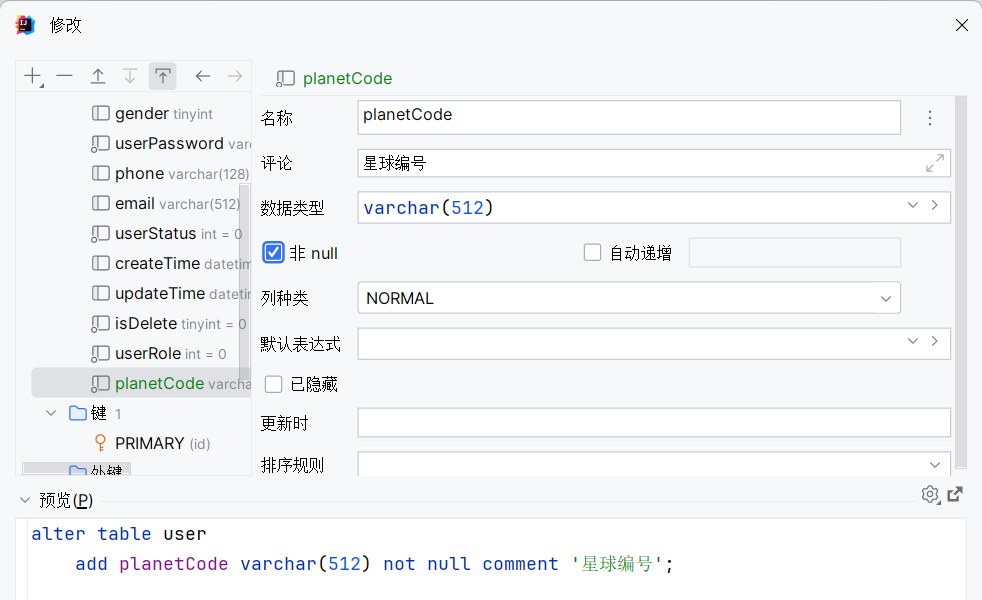Click the add (+) icon in toolbar
The image size is (982, 600).
coord(33,76)
